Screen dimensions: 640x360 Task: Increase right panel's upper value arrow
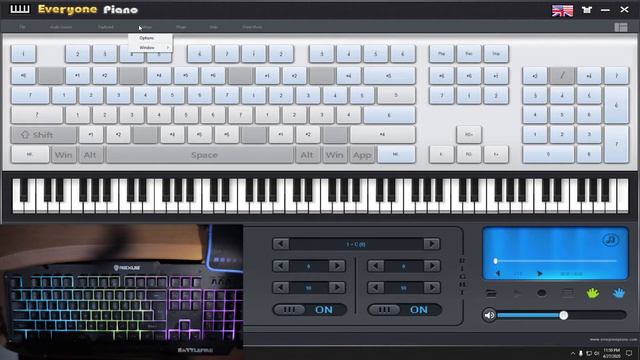tap(432, 266)
